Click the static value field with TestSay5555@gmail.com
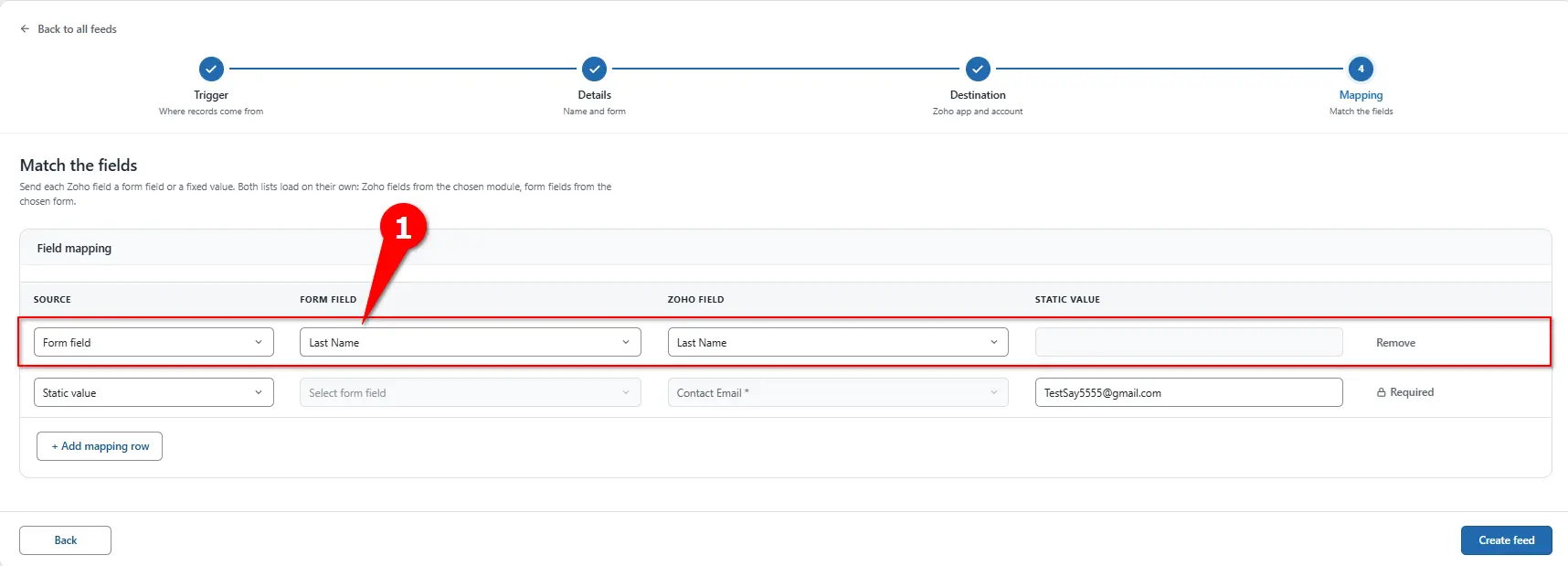 click(x=1189, y=392)
